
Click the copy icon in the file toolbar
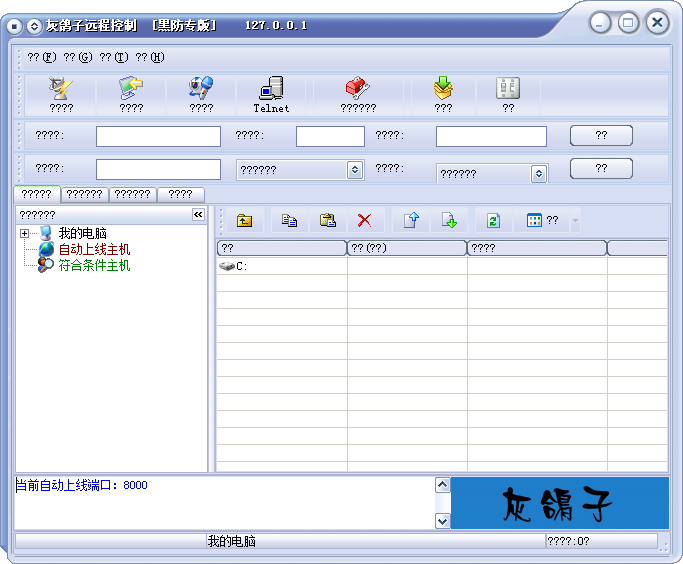point(289,220)
